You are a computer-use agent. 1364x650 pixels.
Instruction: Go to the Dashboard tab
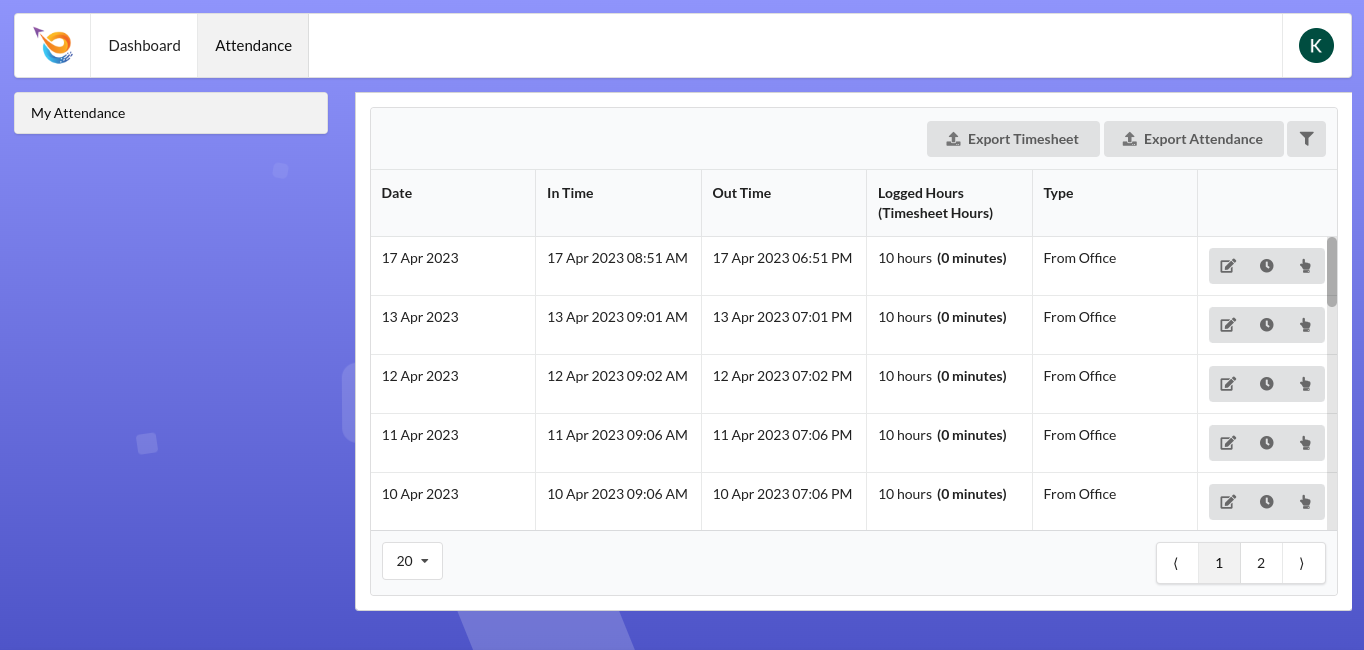click(x=145, y=46)
